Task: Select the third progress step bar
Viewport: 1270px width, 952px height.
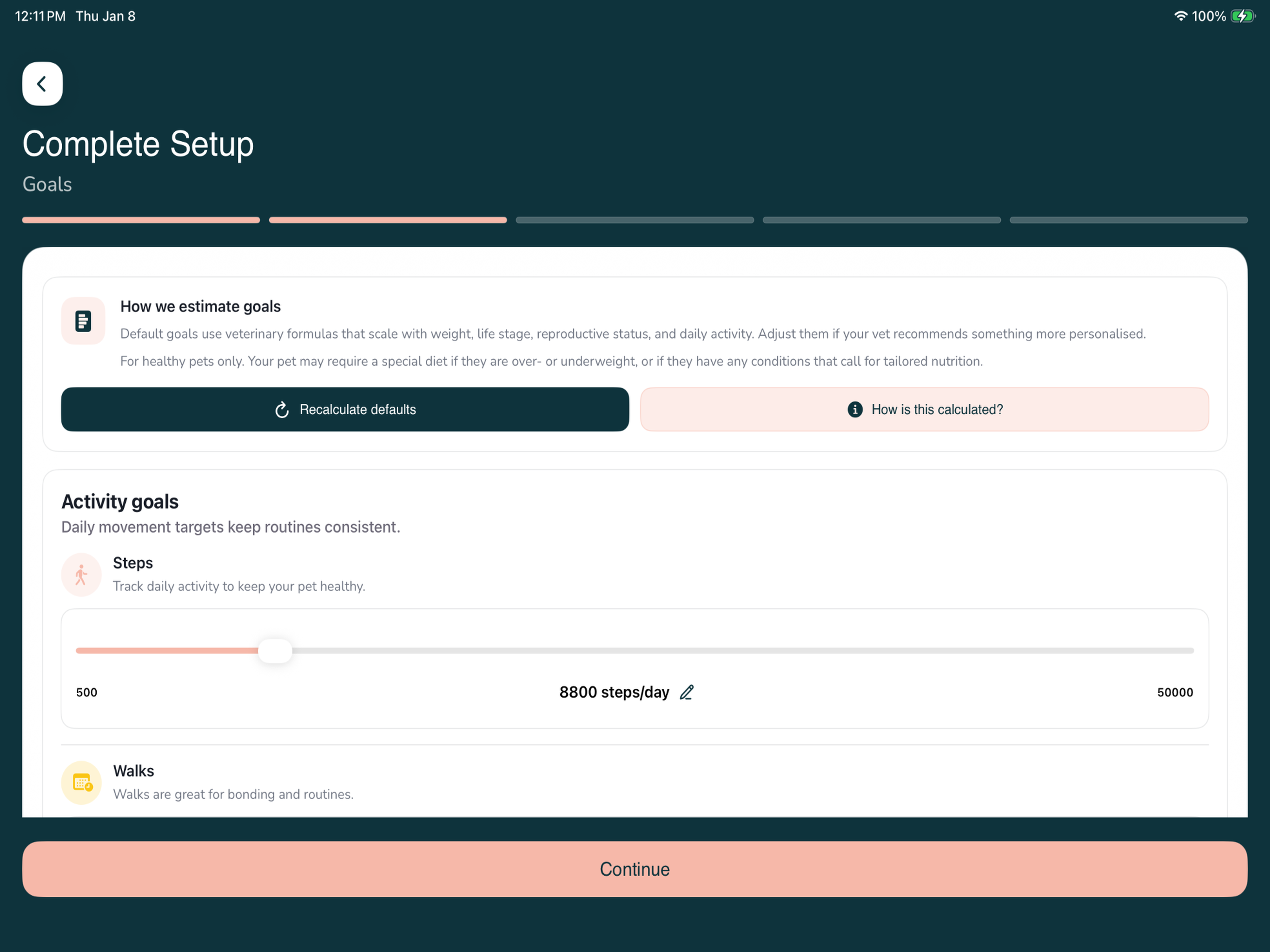Action: pyautogui.click(x=635, y=220)
